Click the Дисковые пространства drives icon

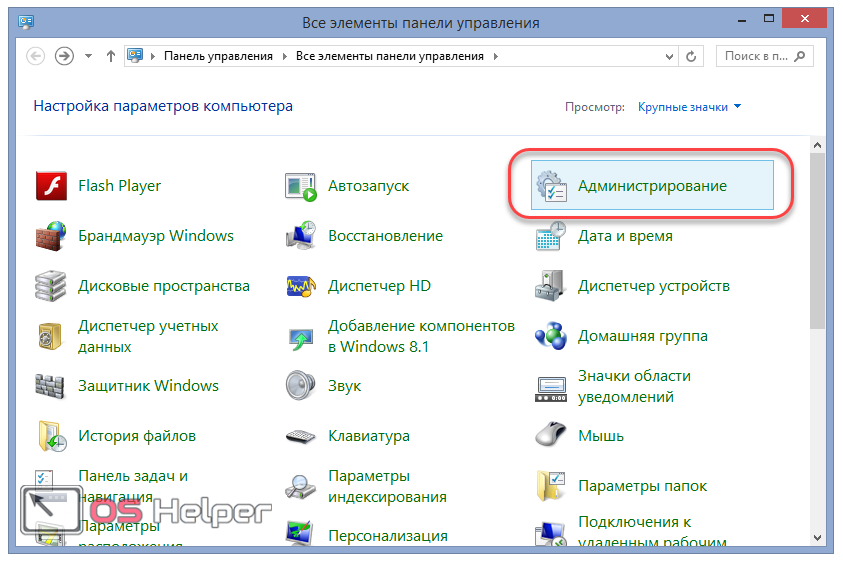[x=51, y=287]
